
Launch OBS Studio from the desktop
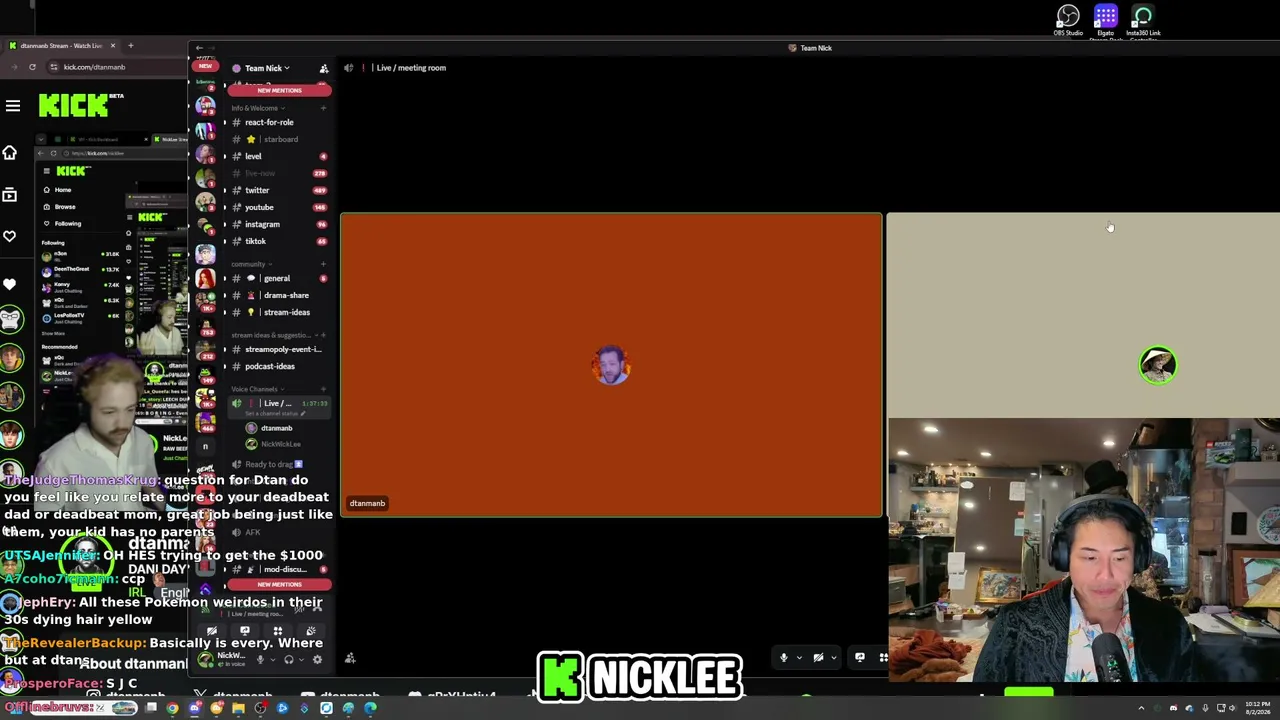(x=1068, y=20)
